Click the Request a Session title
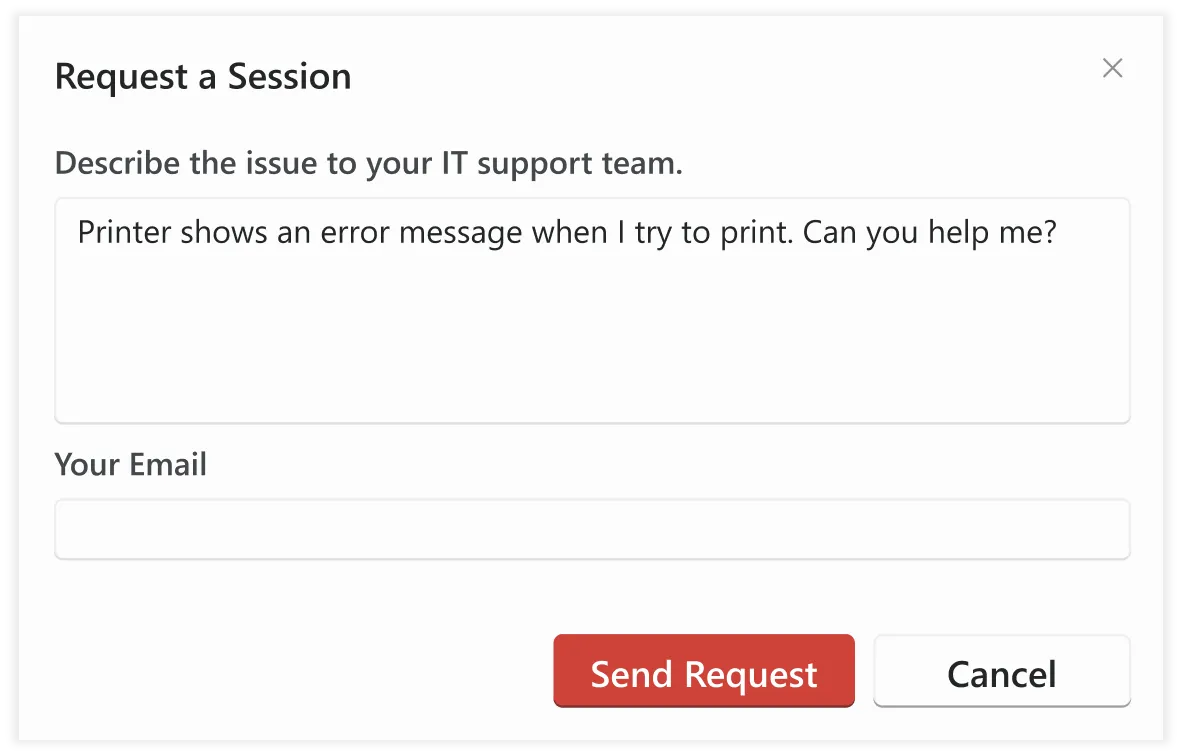 pos(203,76)
